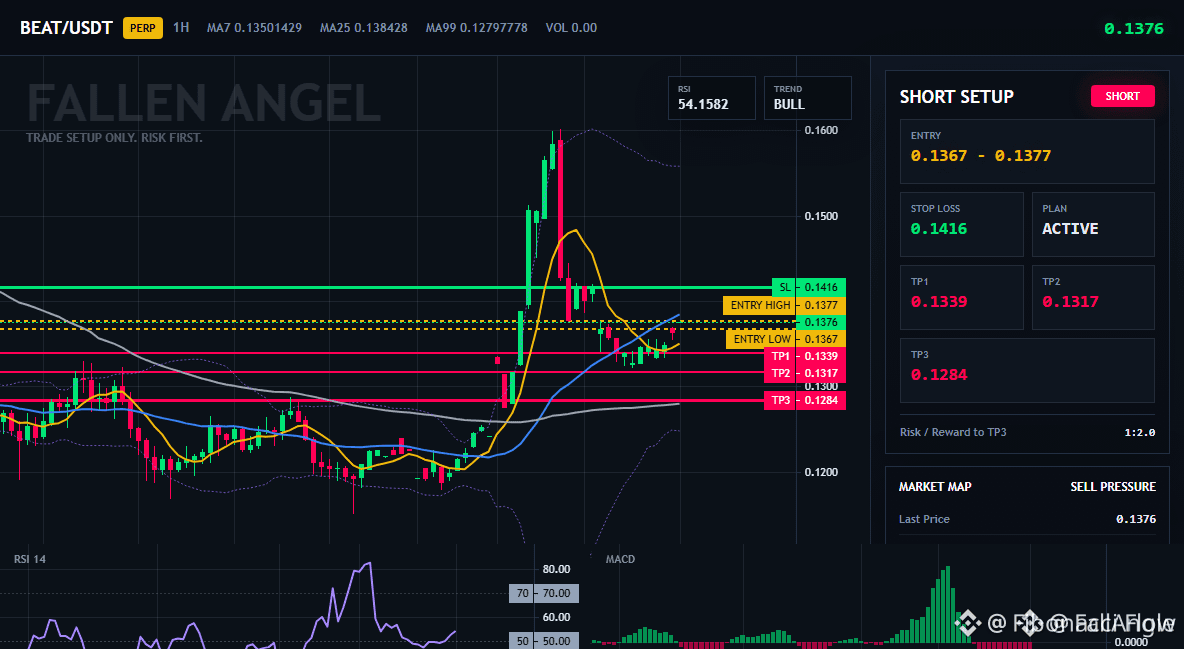Screen dimensions: 1184x649
Task: Click the STOP LOSS 0.1416 card
Action: pyautogui.click(x=961, y=224)
